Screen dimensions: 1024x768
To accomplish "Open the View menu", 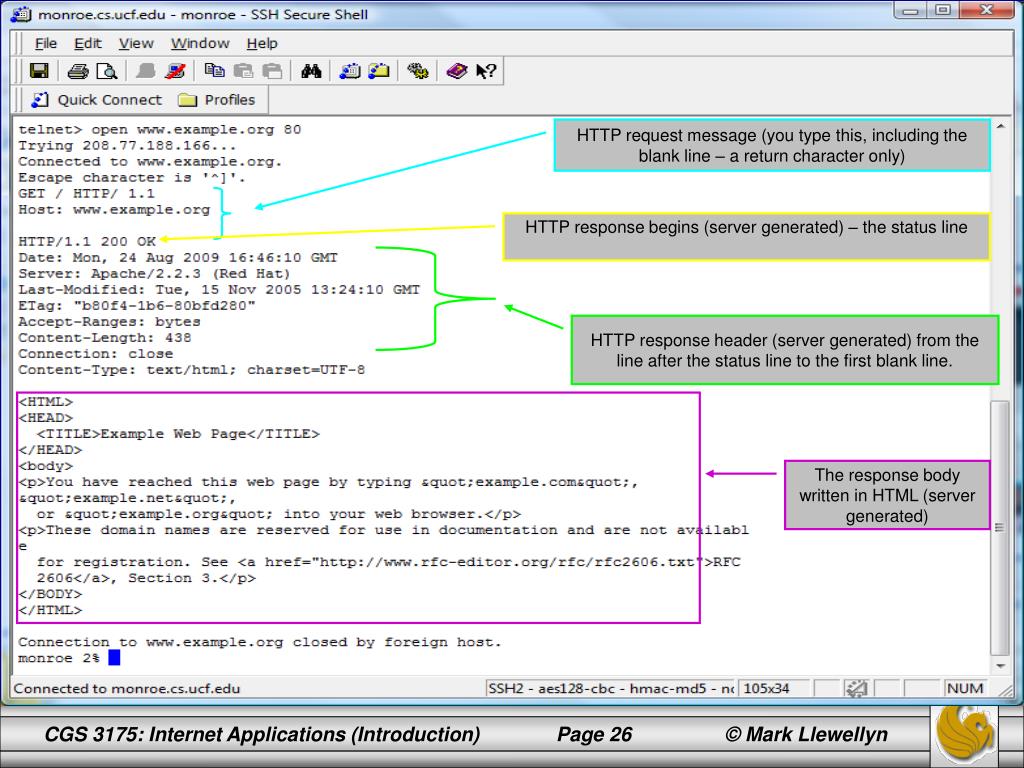I will click(x=136, y=44).
